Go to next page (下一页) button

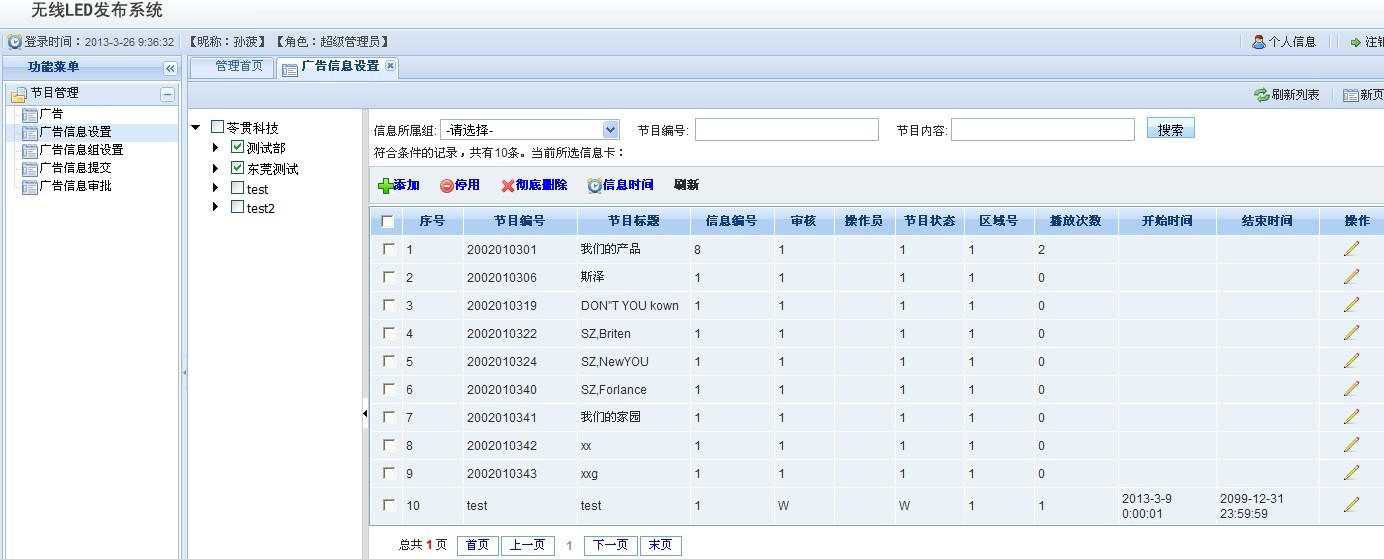tap(610, 545)
